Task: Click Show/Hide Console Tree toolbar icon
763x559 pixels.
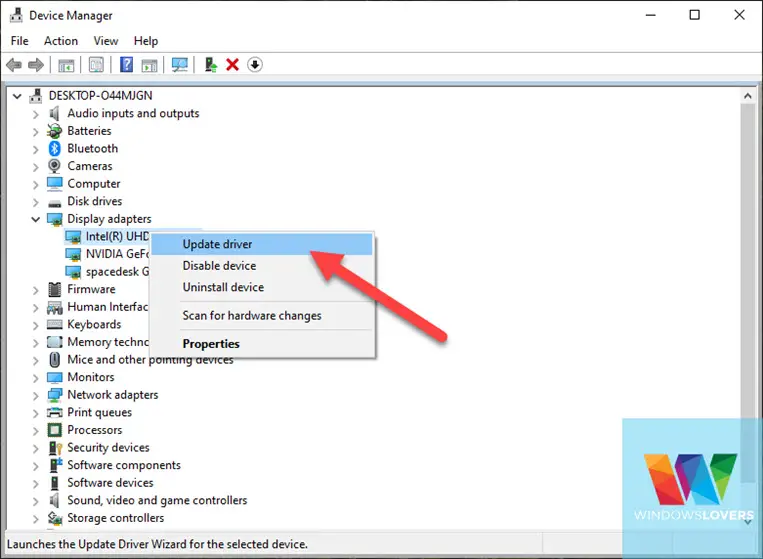Action: coord(66,65)
